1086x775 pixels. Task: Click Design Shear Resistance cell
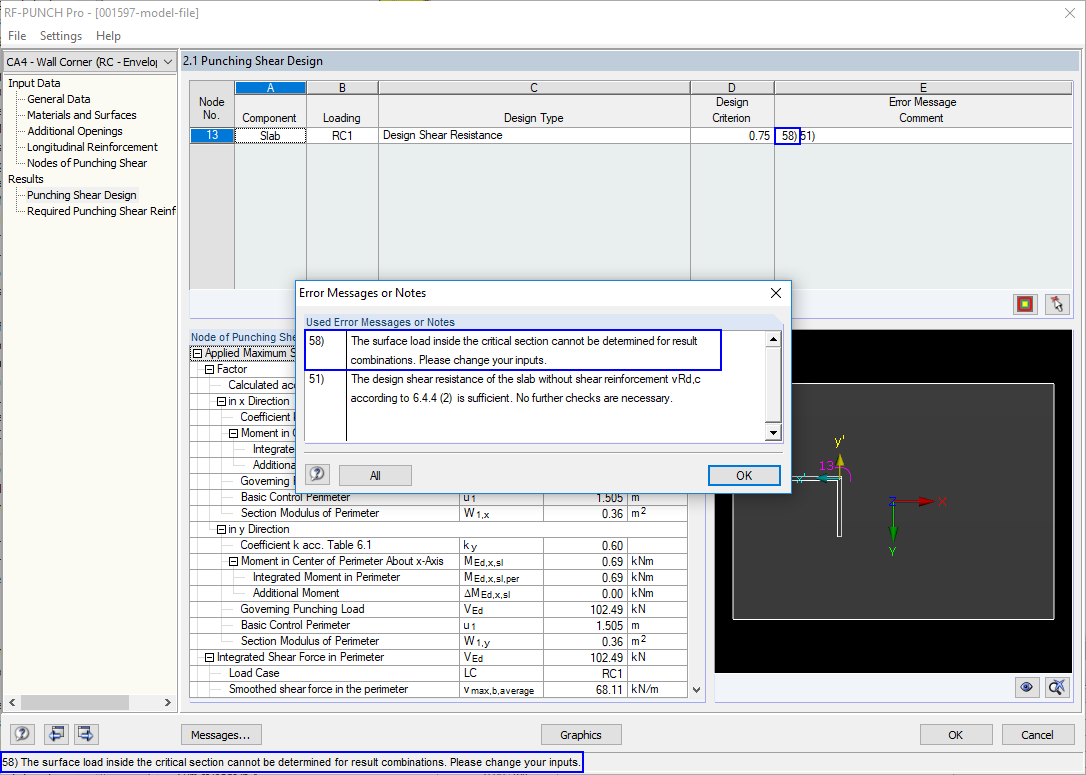coord(534,136)
